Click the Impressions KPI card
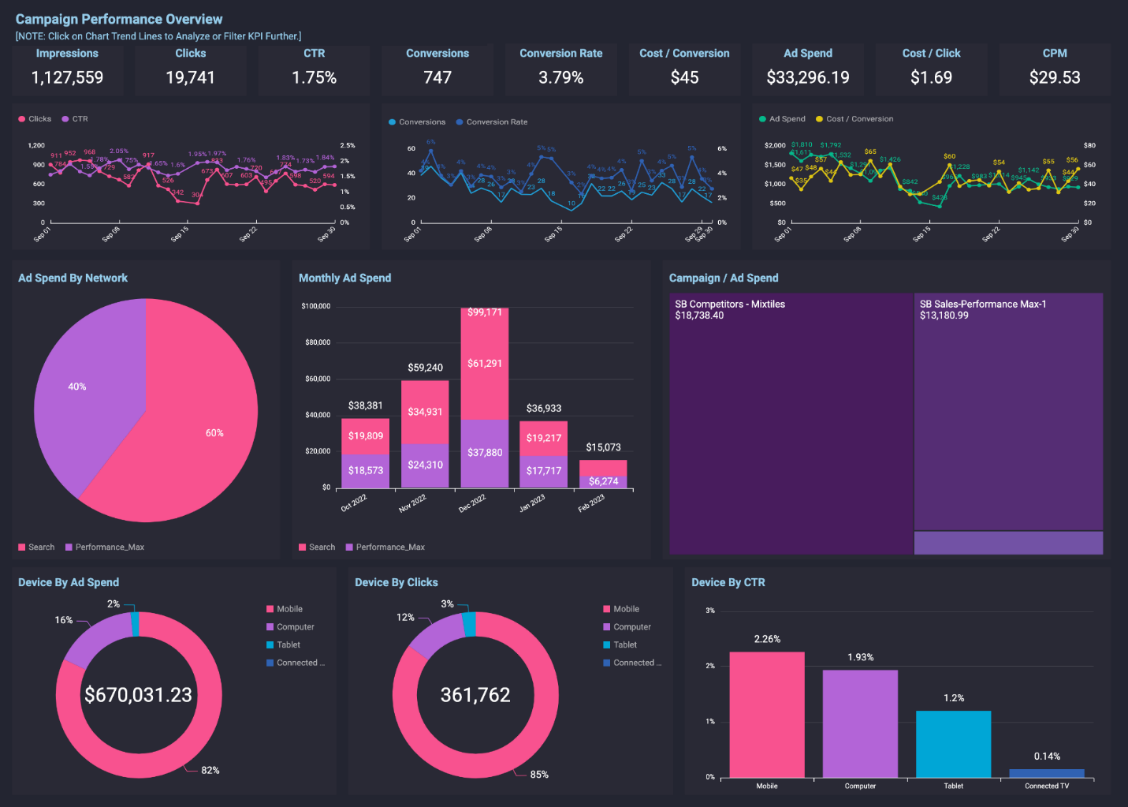Viewport: 1128px width, 807px height. click(x=68, y=67)
